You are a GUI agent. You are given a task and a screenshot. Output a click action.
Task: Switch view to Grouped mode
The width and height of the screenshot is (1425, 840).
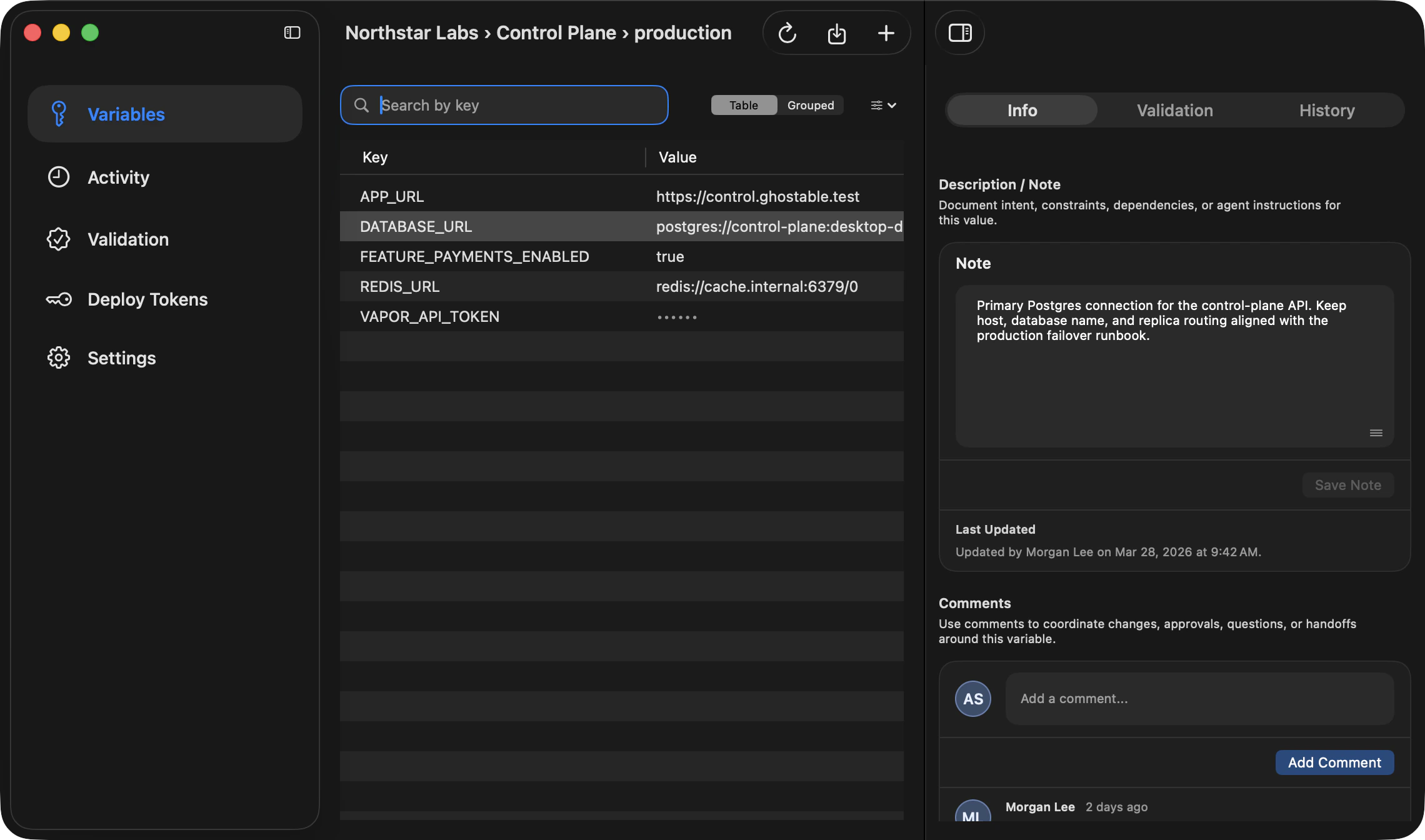(x=810, y=105)
